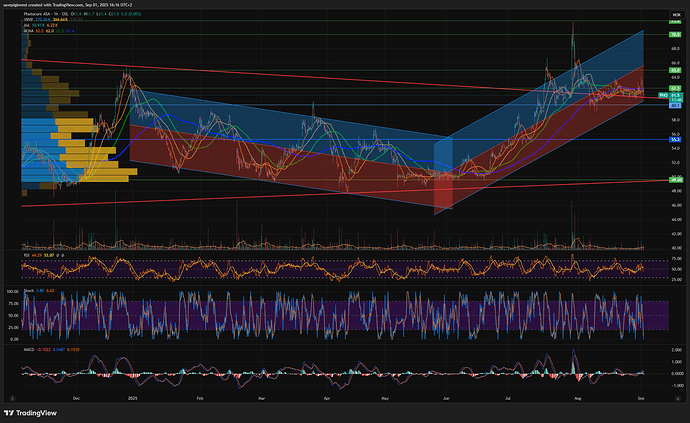Click the round icon right of the time axis
Image resolution: width=690 pixels, height=423 pixels.
678,398
